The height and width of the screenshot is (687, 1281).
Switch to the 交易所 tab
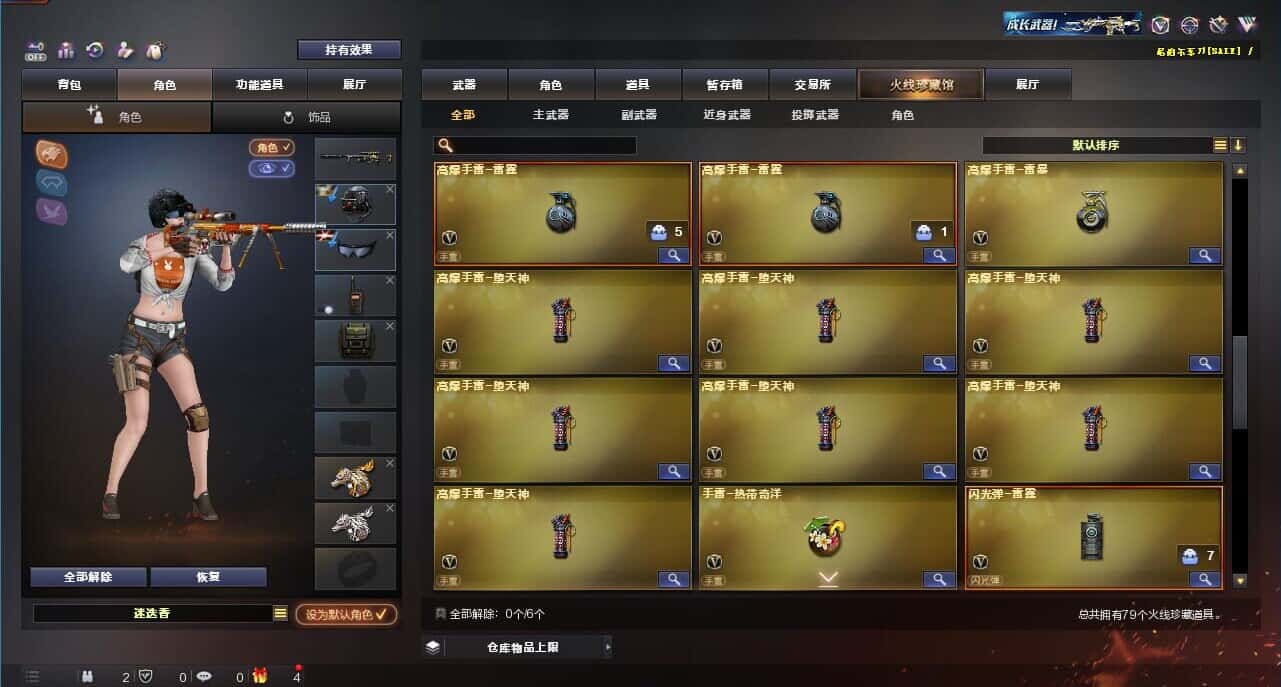pyautogui.click(x=813, y=85)
